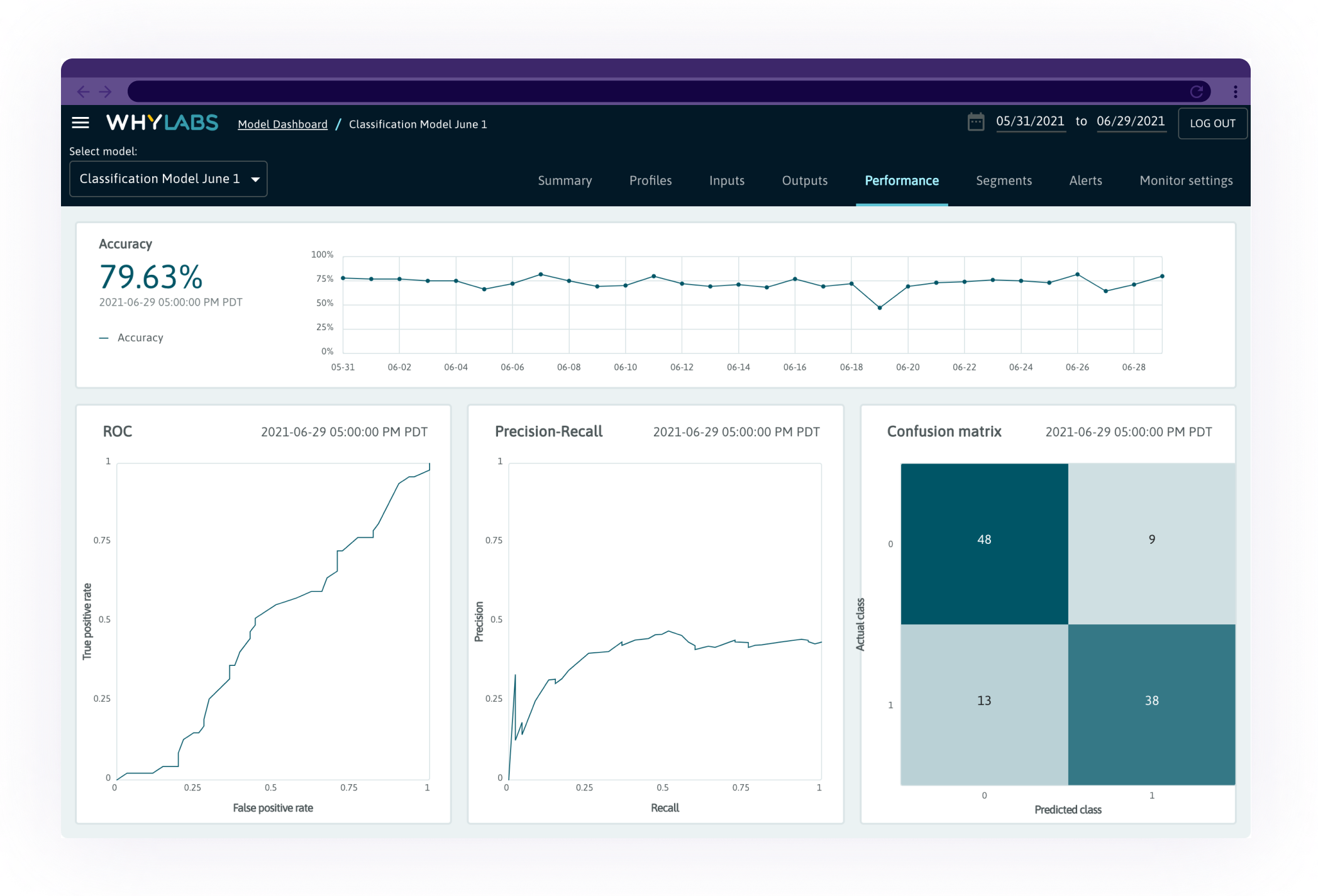Open the Profiles tab
The image size is (1318, 896).
point(650,180)
